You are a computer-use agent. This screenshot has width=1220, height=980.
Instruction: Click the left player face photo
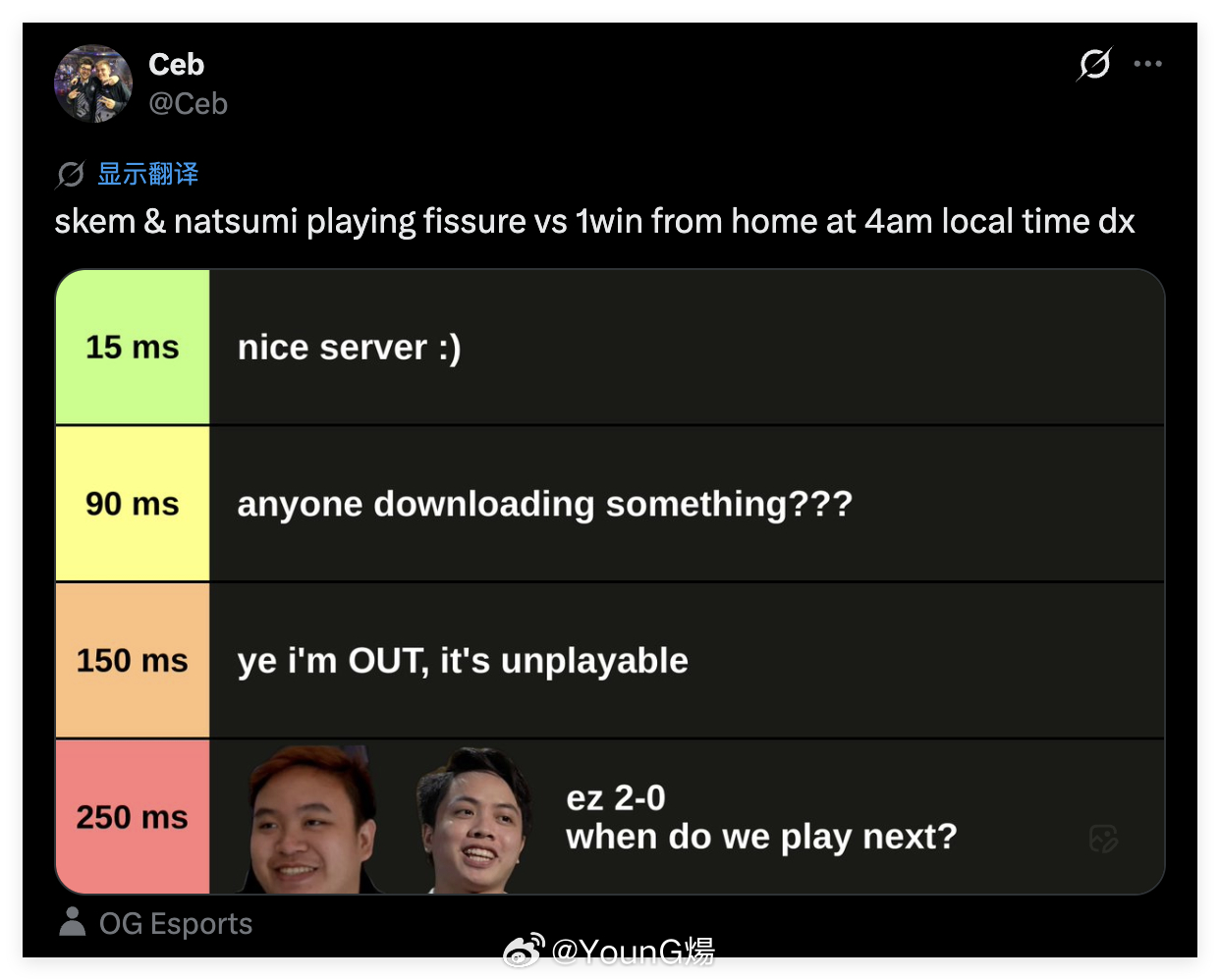point(312,819)
